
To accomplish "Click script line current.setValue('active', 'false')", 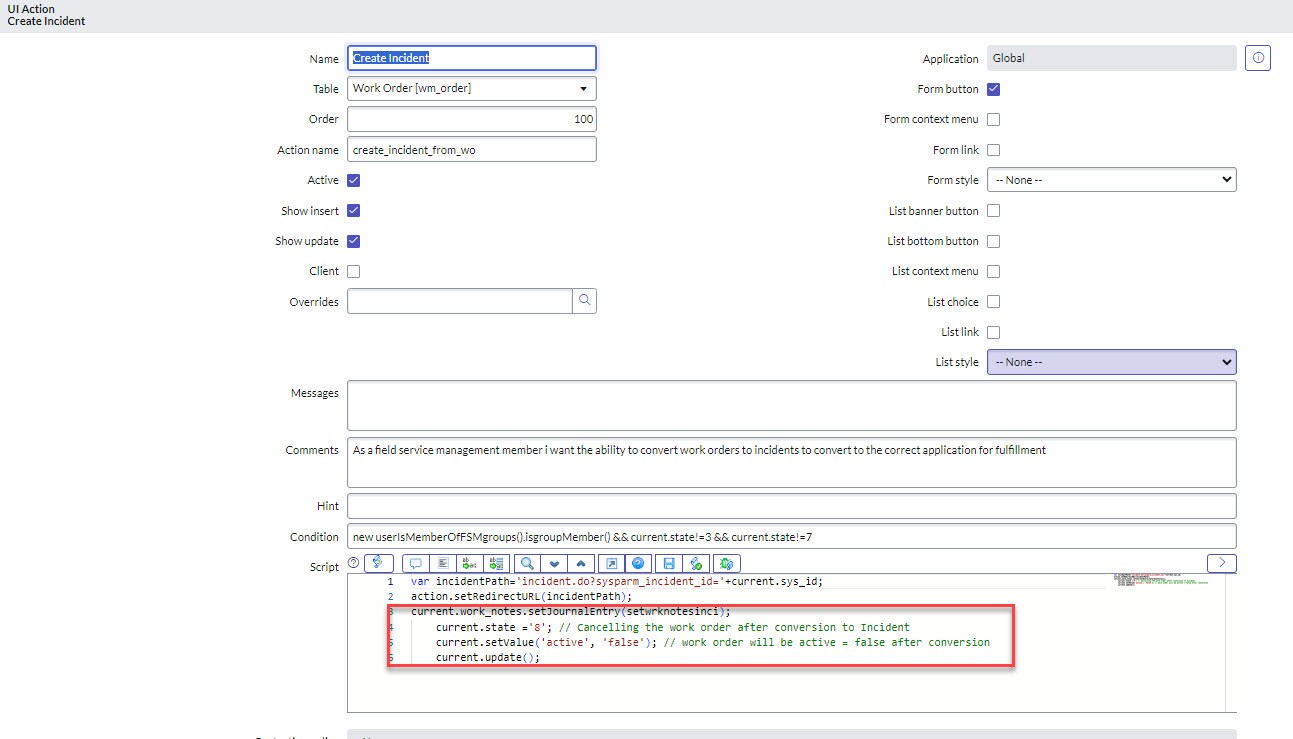I will click(713, 642).
